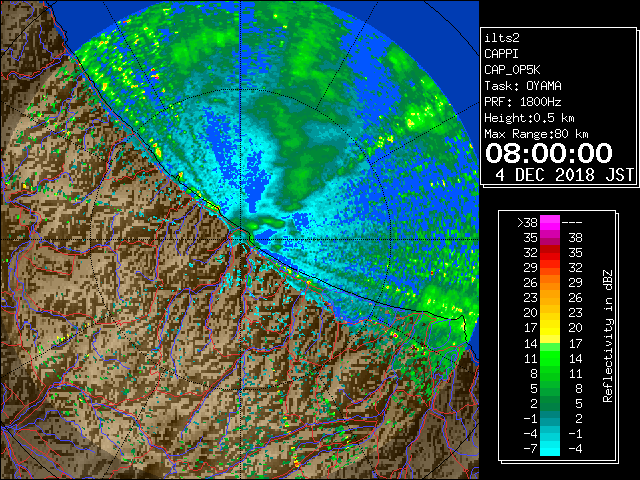Image resolution: width=640 pixels, height=480 pixels.
Task: Pick the orange 26 dBZ legend swatch
Action: pos(550,282)
